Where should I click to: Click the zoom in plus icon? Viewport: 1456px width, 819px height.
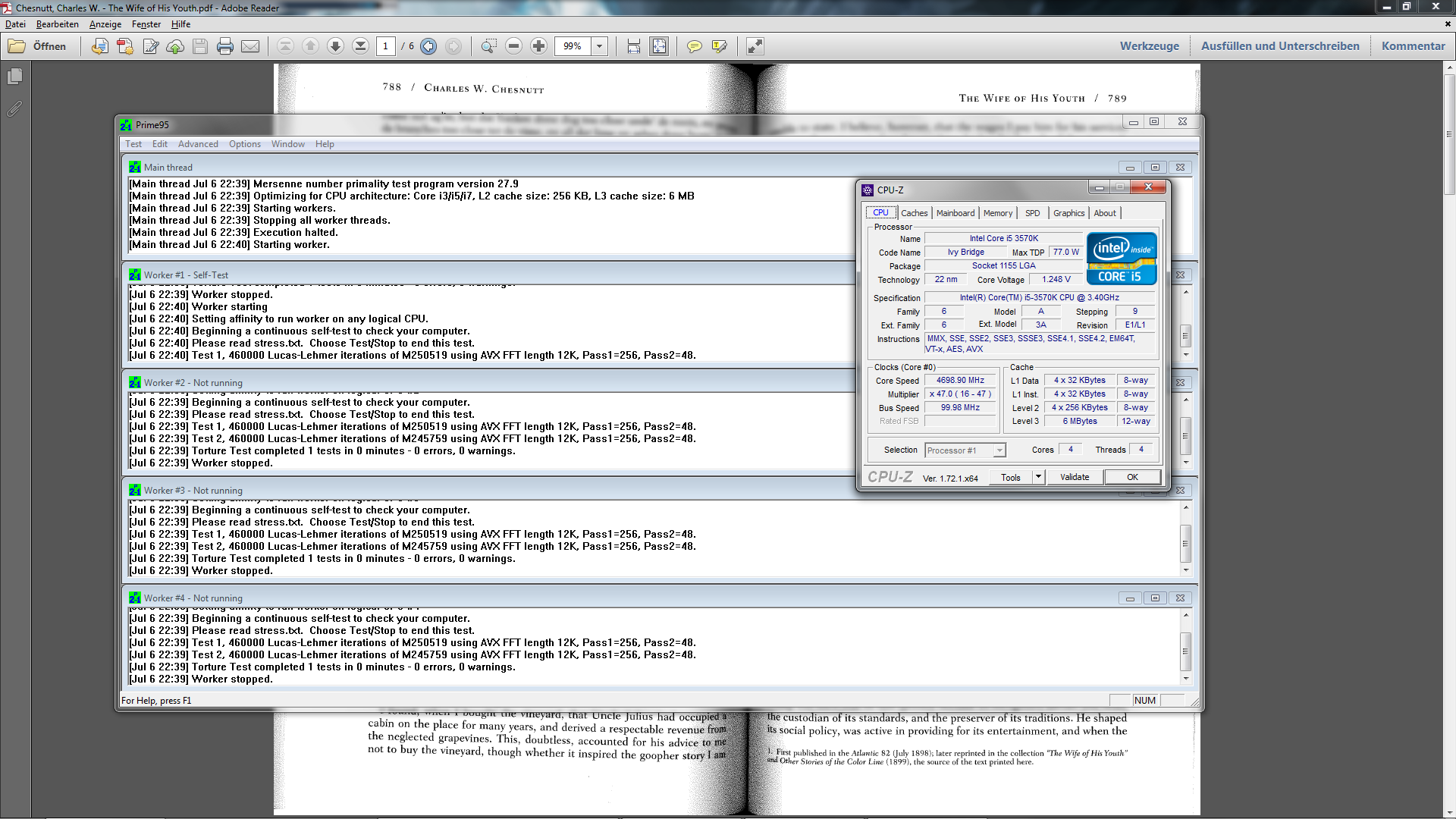538,46
